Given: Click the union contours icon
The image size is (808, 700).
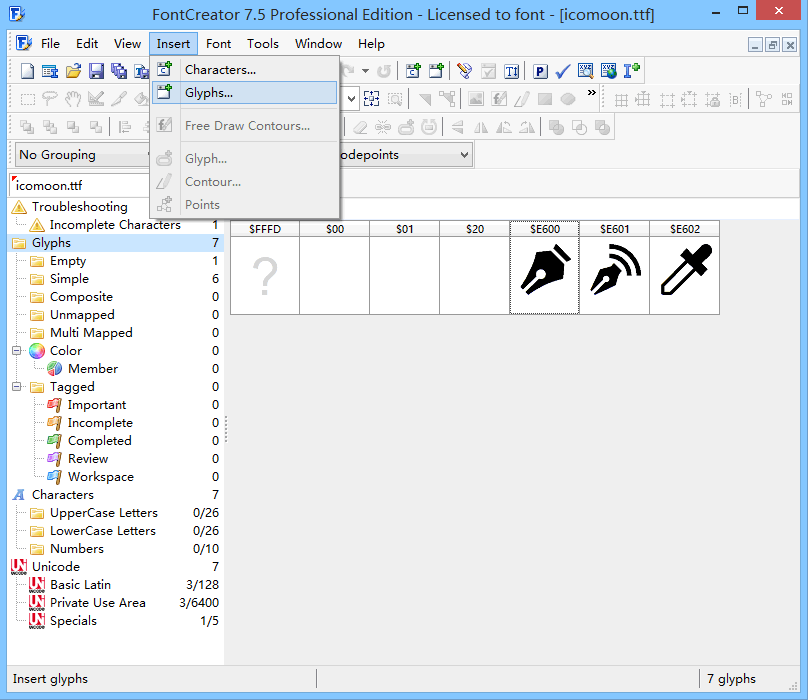Looking at the screenshot, I should pos(556,127).
